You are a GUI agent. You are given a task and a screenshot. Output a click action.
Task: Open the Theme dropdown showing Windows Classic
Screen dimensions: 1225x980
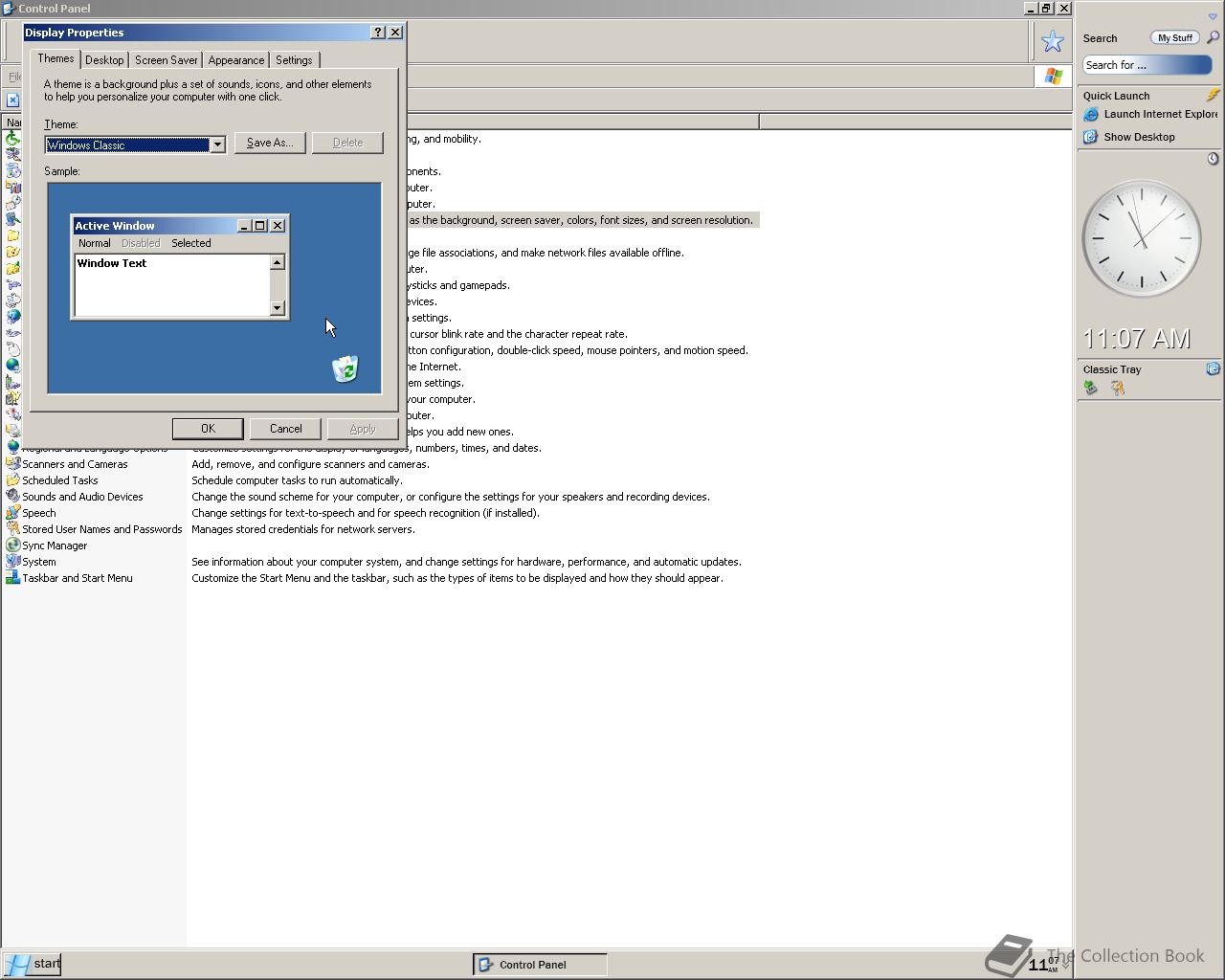(x=217, y=145)
